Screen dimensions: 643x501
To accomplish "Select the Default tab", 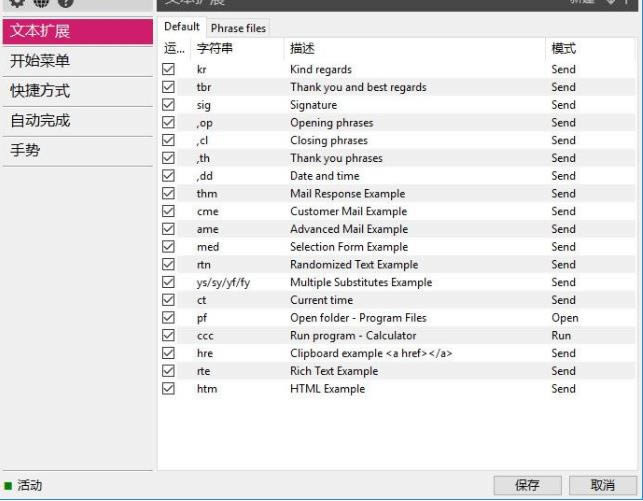I will click(x=182, y=27).
